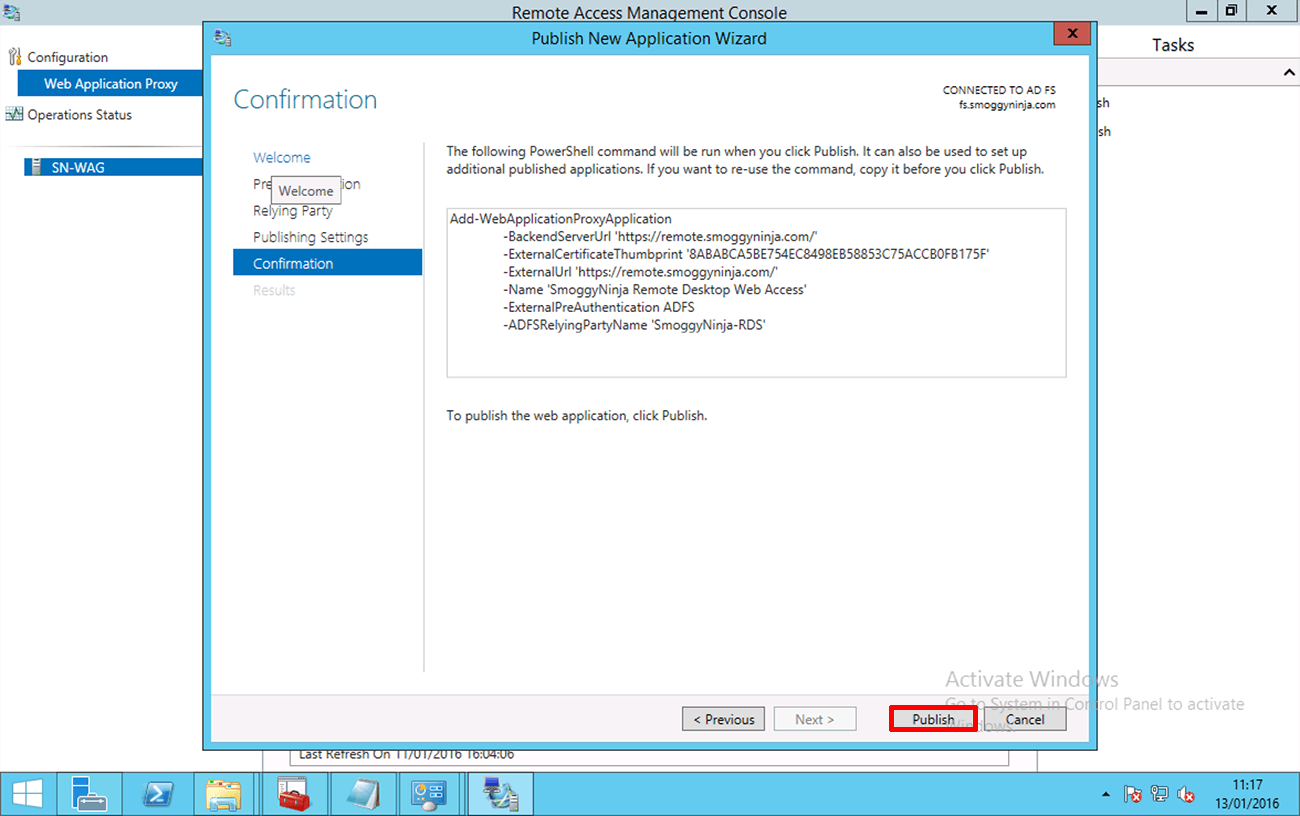Go to the Welcome wizard step
Image resolution: width=1300 pixels, height=816 pixels.
coord(281,157)
